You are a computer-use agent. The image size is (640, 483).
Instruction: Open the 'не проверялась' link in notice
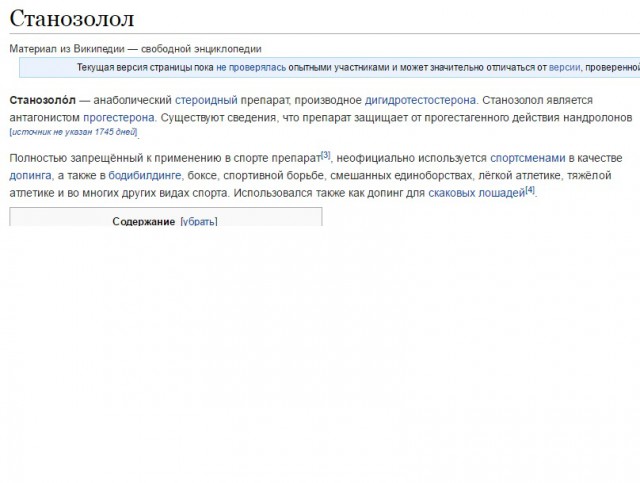(x=251, y=67)
